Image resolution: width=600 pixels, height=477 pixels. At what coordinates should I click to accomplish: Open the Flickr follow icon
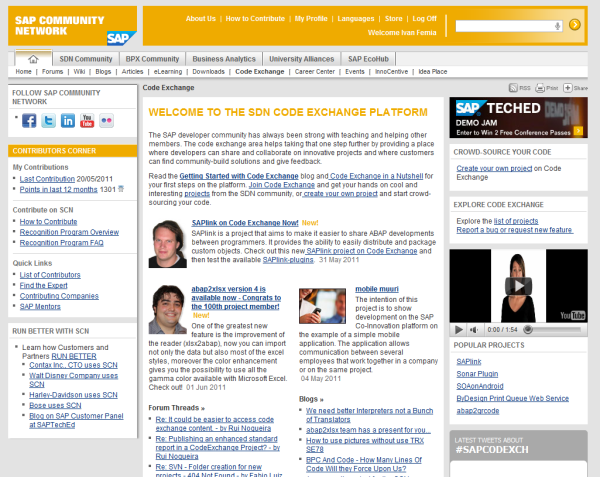106,120
